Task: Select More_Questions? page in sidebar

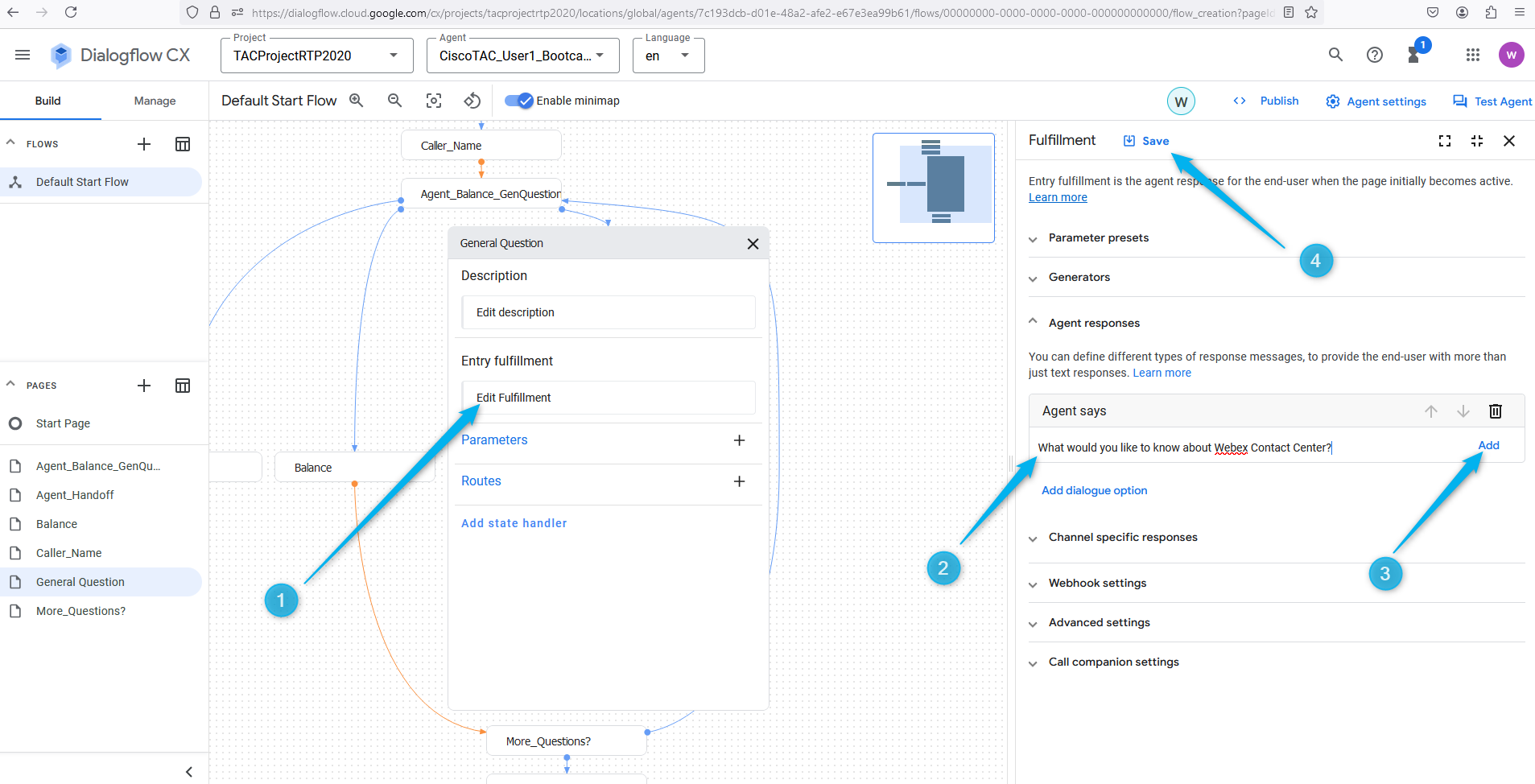Action: (101, 611)
